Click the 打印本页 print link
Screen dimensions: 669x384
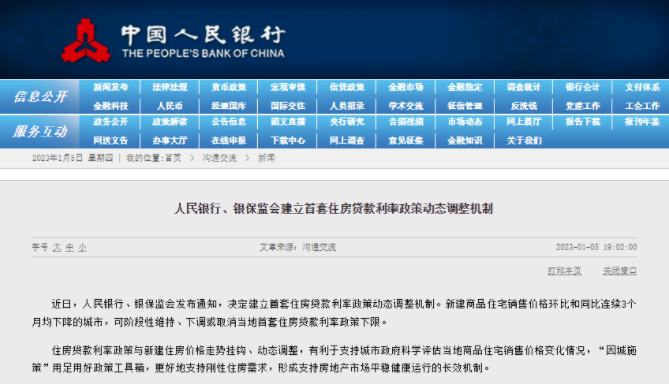564,271
